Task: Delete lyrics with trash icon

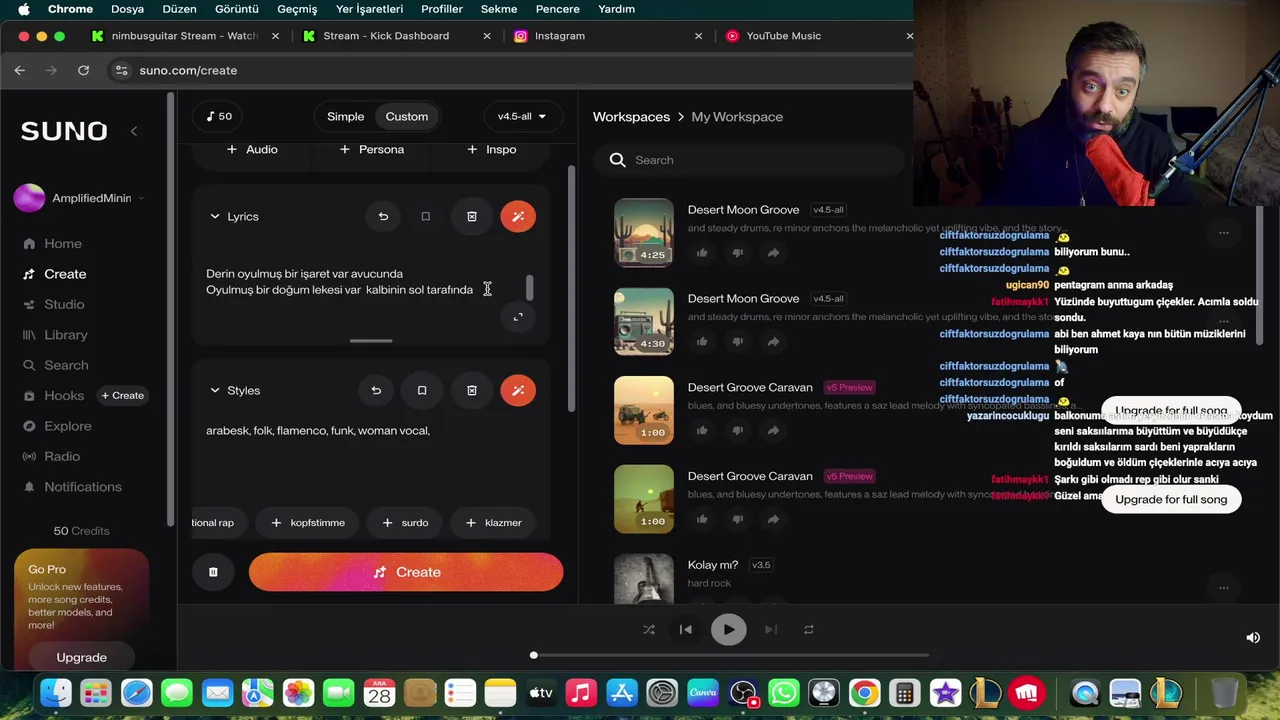Action: click(472, 216)
